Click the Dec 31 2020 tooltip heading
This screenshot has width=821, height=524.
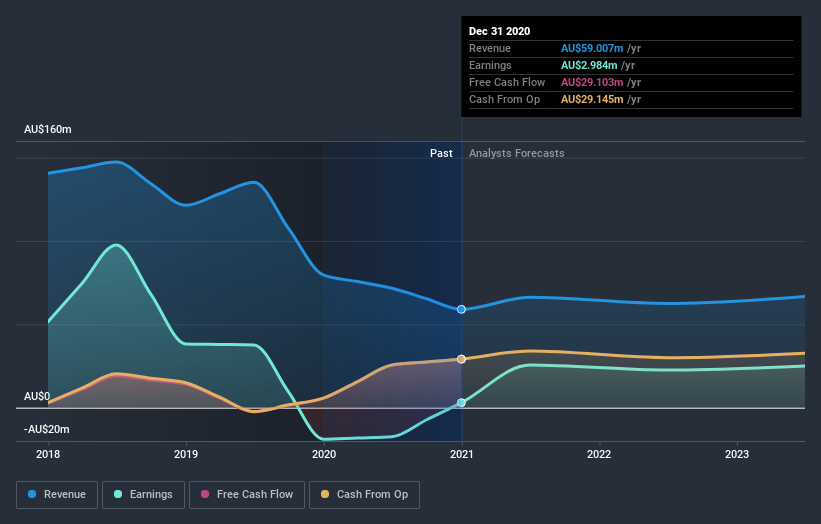click(x=500, y=31)
